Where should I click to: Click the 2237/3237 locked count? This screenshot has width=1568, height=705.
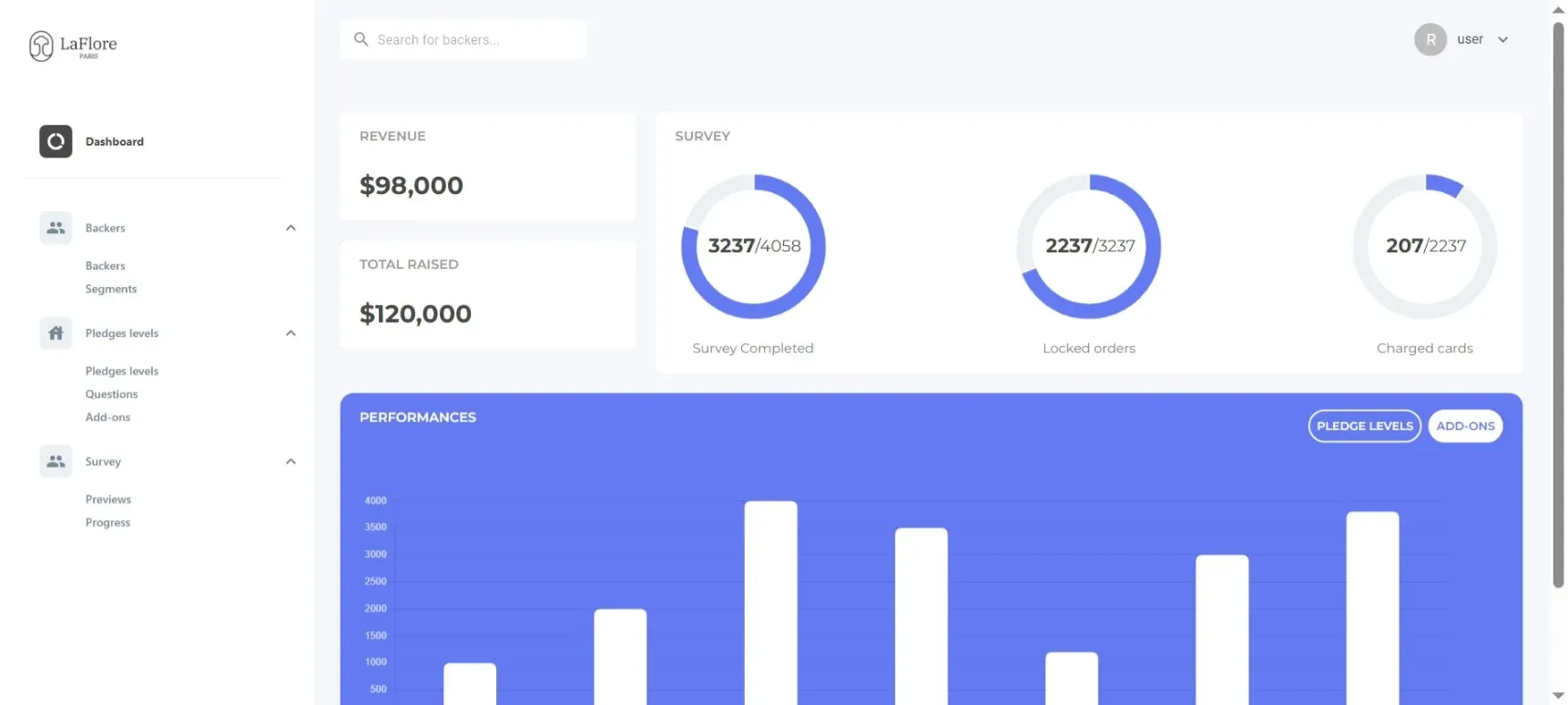coord(1090,246)
